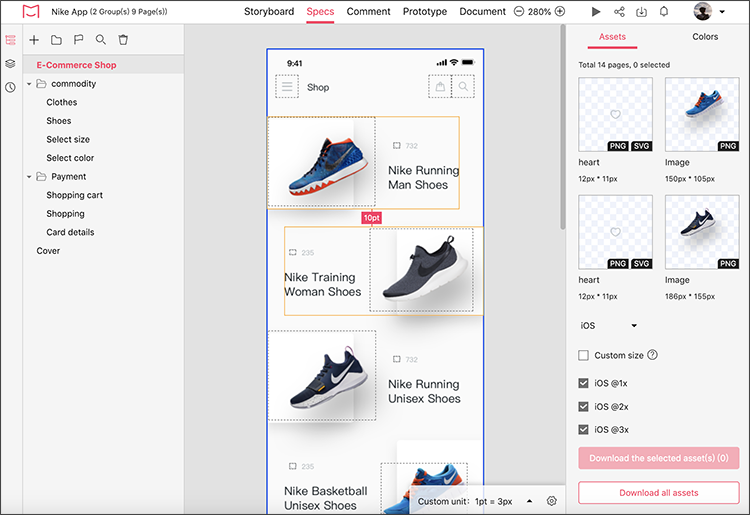Screen dimensions: 750x515
Task: Switch to the Colors panel tab
Action: [x=705, y=37]
